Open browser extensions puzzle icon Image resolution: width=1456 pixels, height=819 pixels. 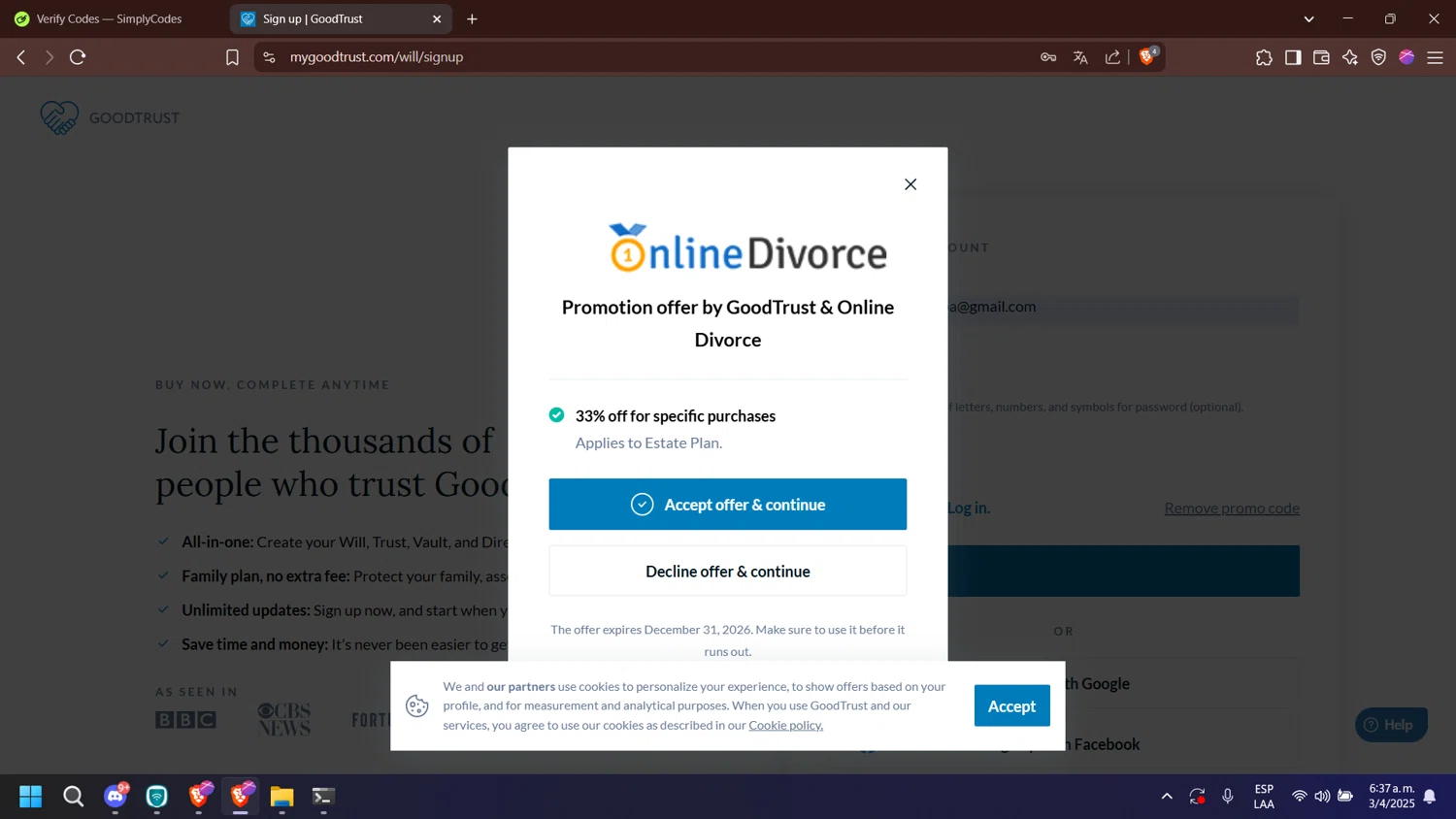pos(1264,57)
